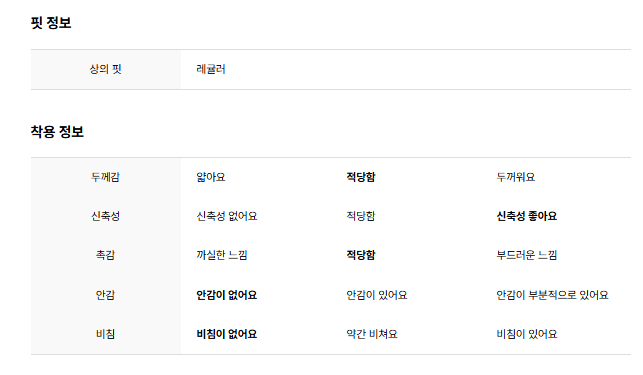Select 적당함 in the 두께감 row
The image size is (643, 375).
[x=361, y=177]
